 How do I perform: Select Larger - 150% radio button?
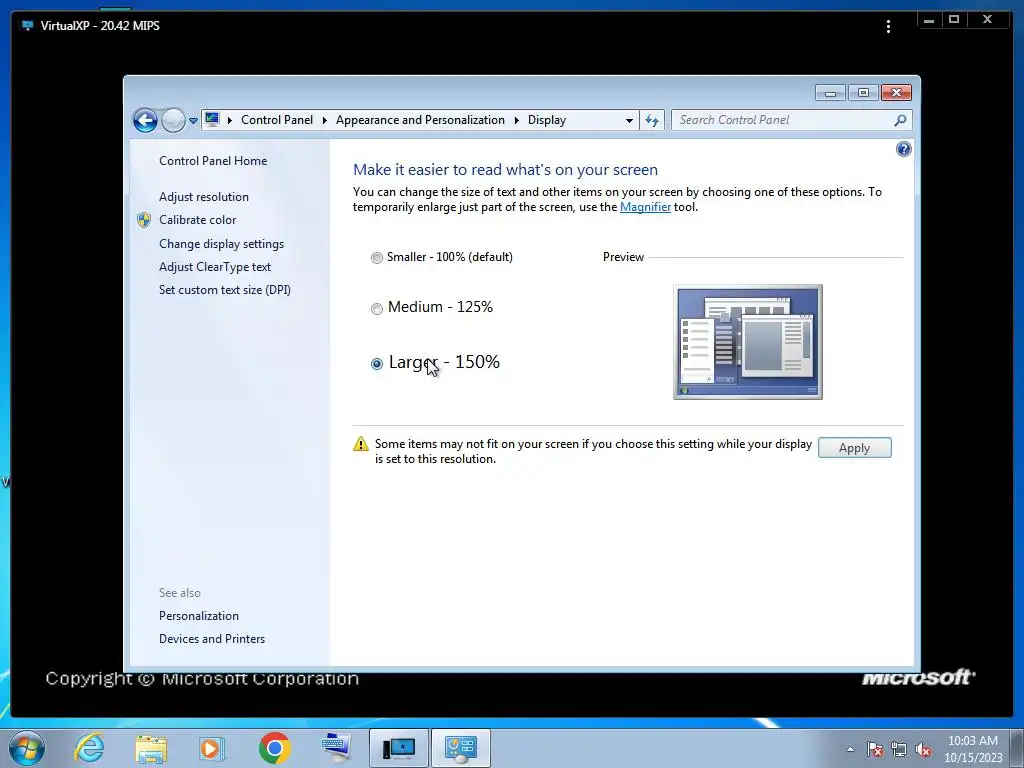click(377, 364)
